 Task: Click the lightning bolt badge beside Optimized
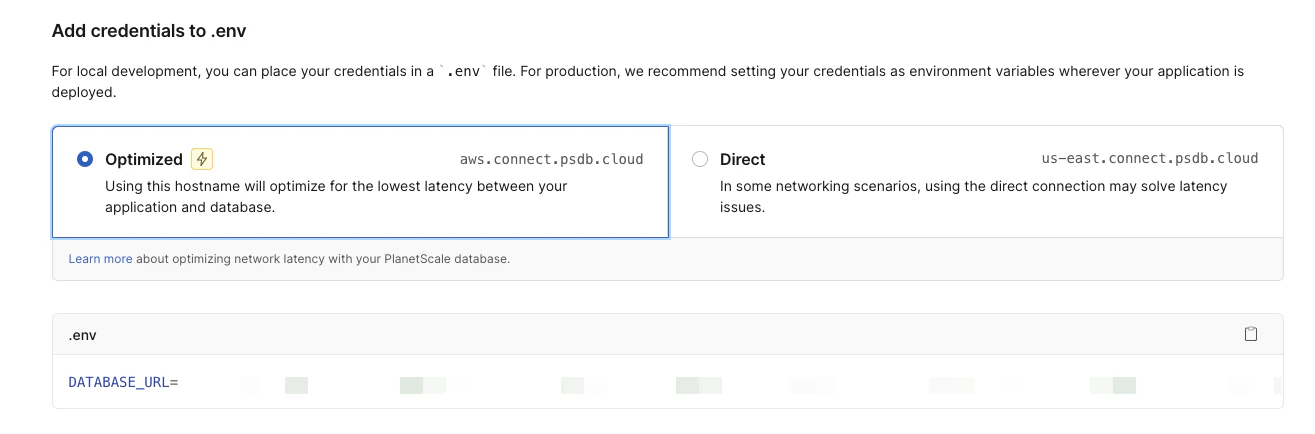tap(202, 159)
